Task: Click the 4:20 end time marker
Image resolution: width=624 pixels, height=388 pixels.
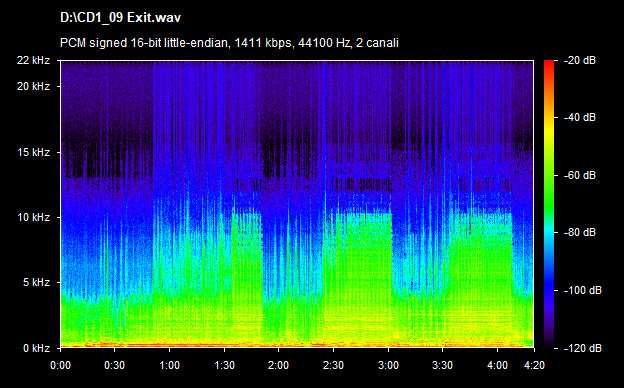Action: point(534,365)
